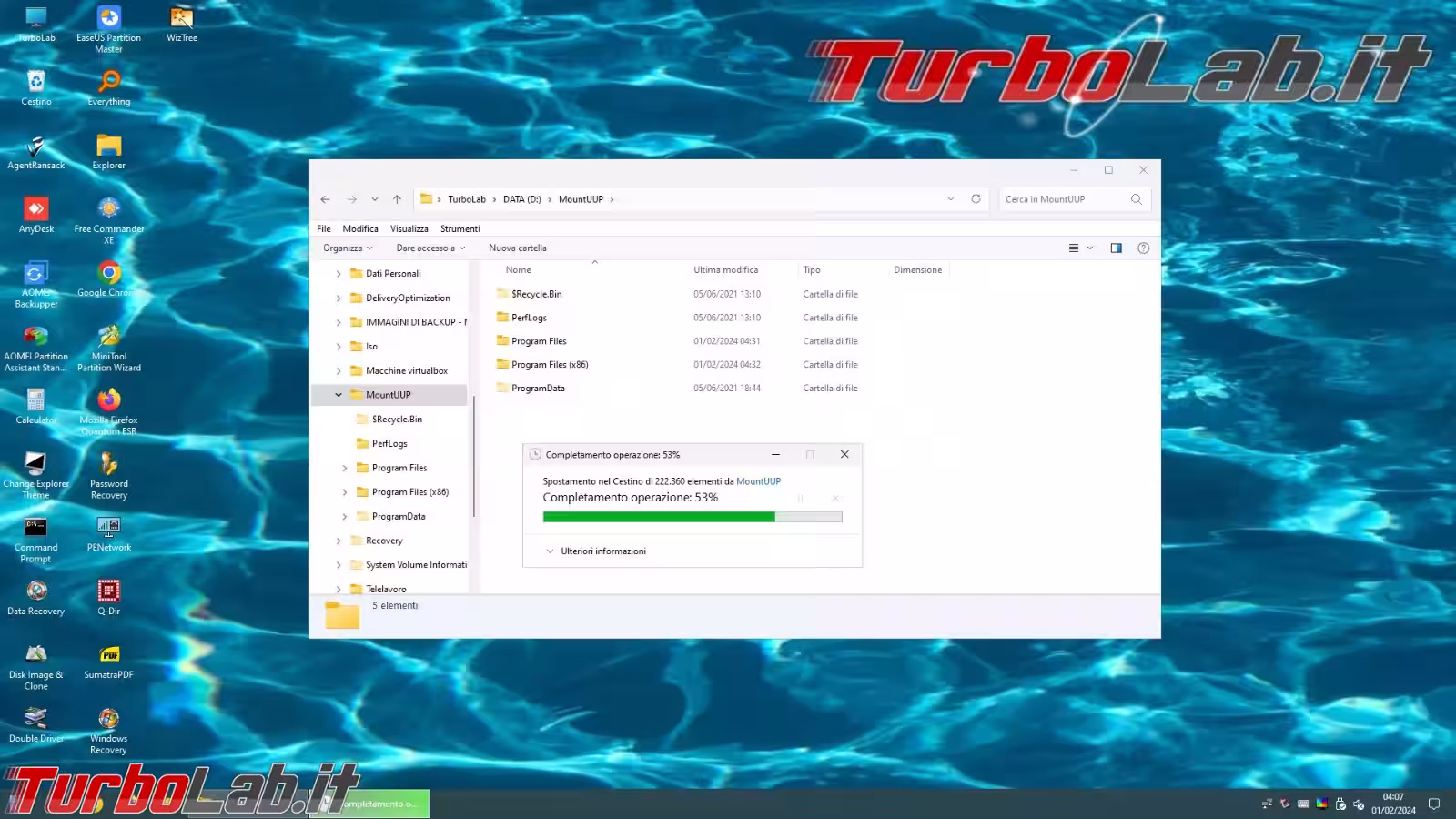Launch SumatraPDF from the desktop
Viewport: 1456px width, 819px height.
108,656
